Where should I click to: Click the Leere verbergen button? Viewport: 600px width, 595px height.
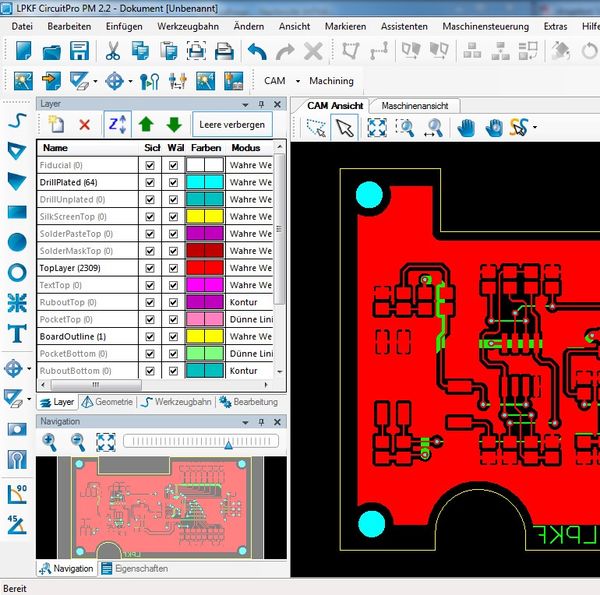232,125
